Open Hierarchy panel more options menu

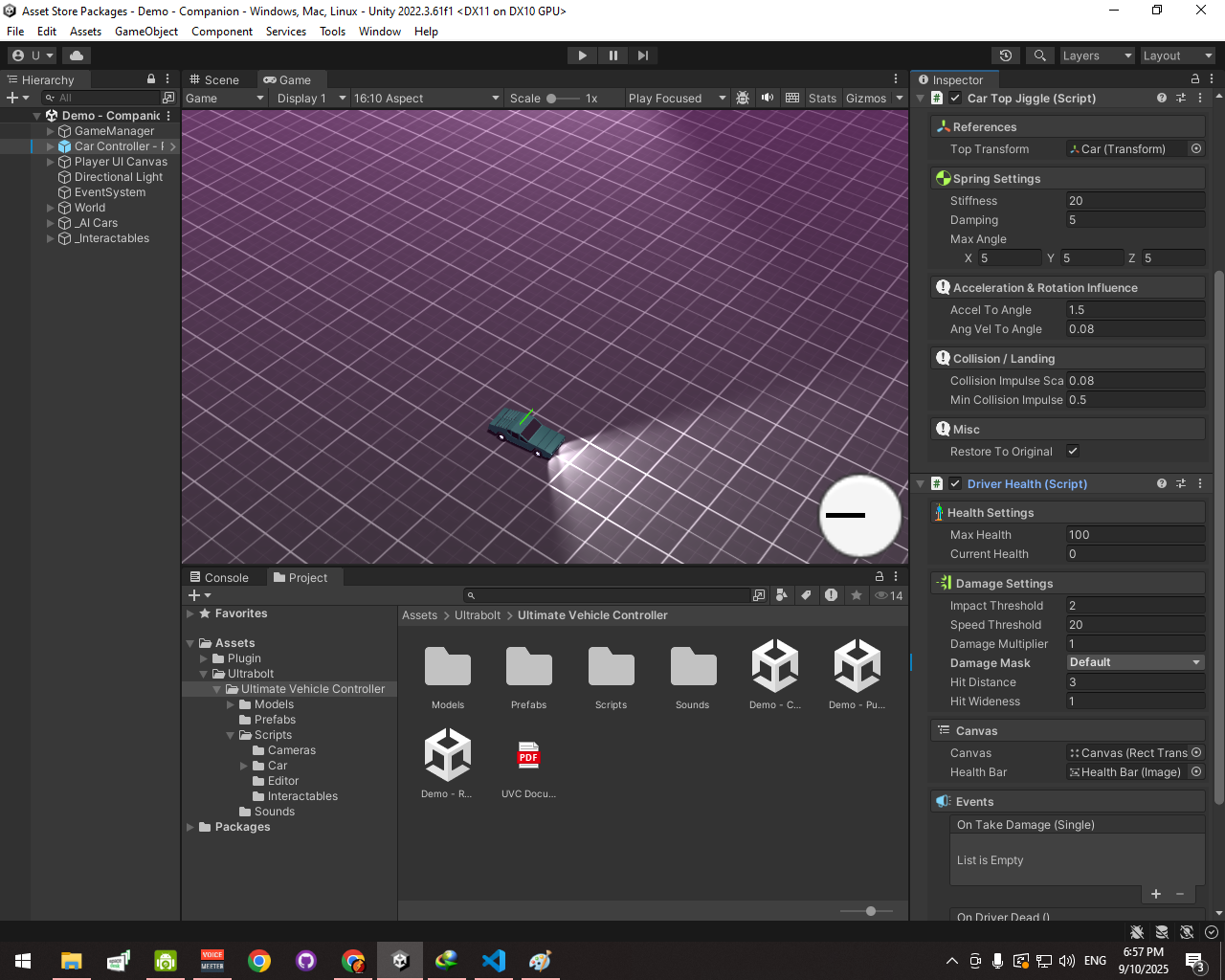167,79
